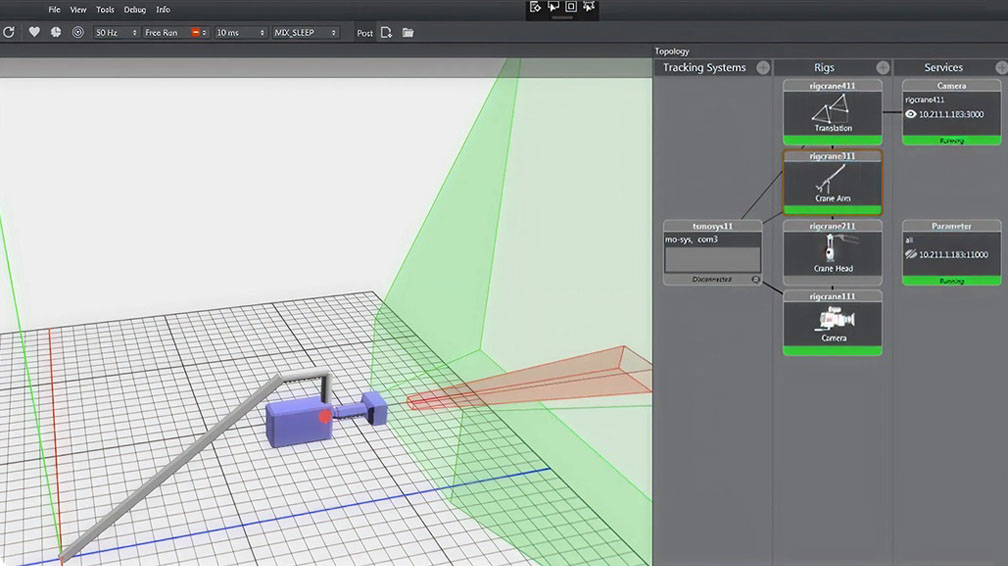This screenshot has width=1008, height=566.
Task: Click the target circle icon in the toolbar
Action: (78, 32)
